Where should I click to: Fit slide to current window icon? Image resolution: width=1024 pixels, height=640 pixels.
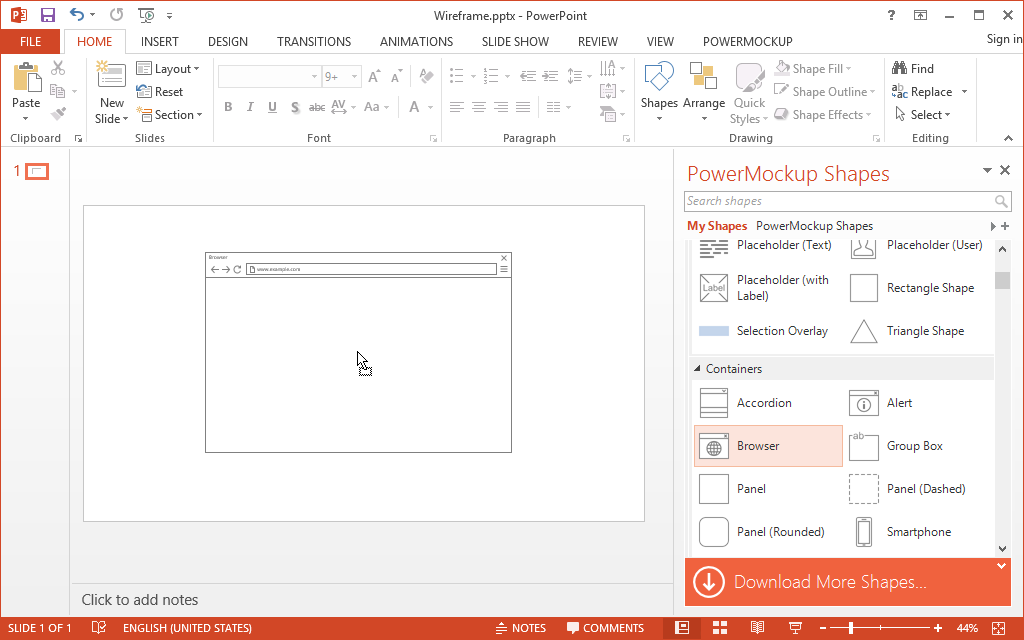pyautogui.click(x=999, y=628)
